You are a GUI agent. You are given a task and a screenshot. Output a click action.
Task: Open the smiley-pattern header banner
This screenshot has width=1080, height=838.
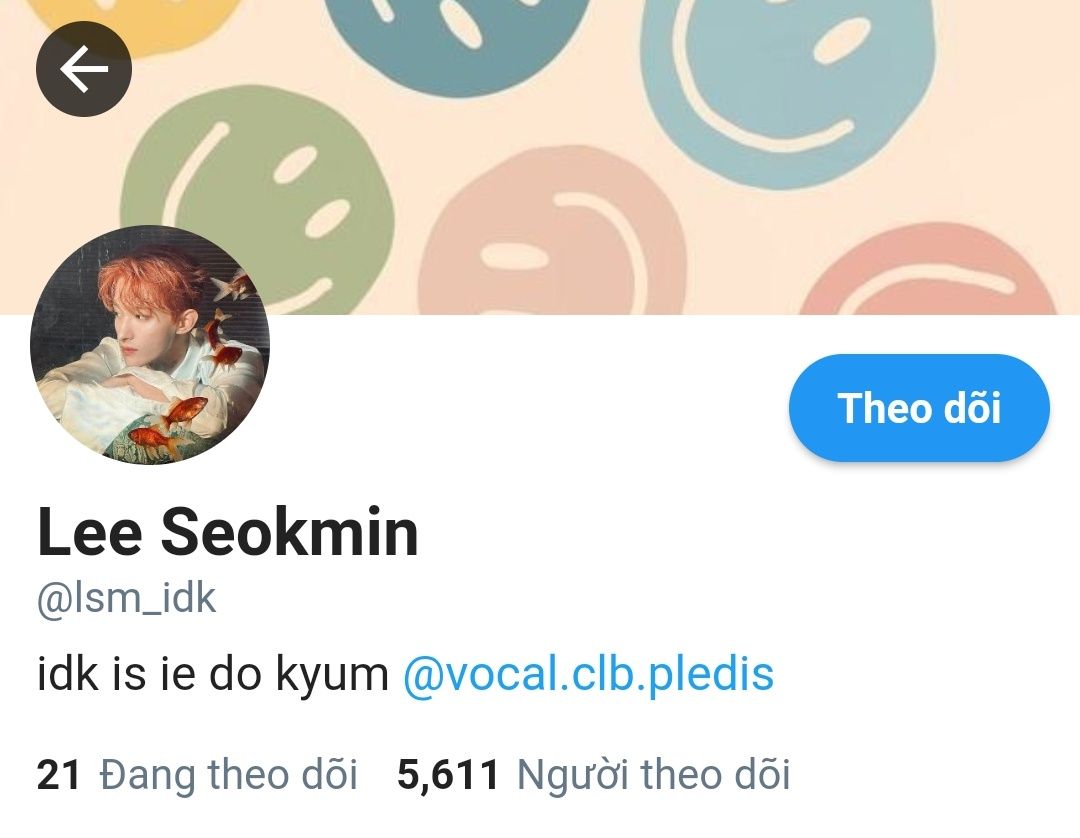click(540, 157)
